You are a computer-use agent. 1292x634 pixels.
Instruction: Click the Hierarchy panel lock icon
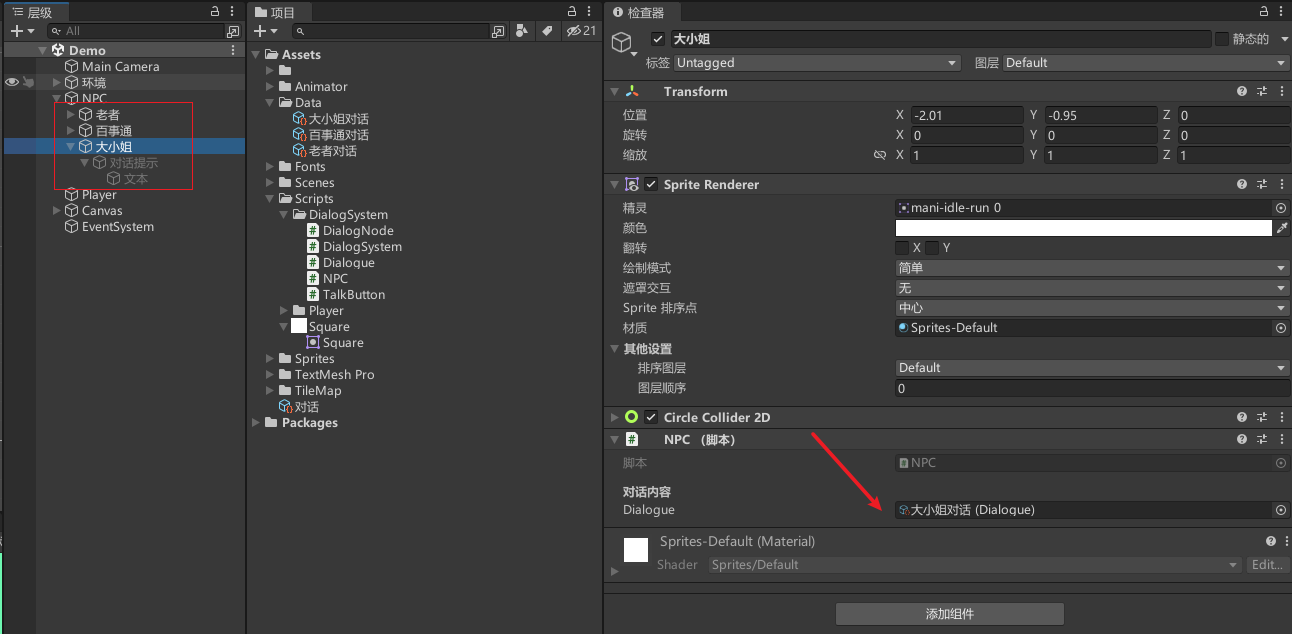215,12
